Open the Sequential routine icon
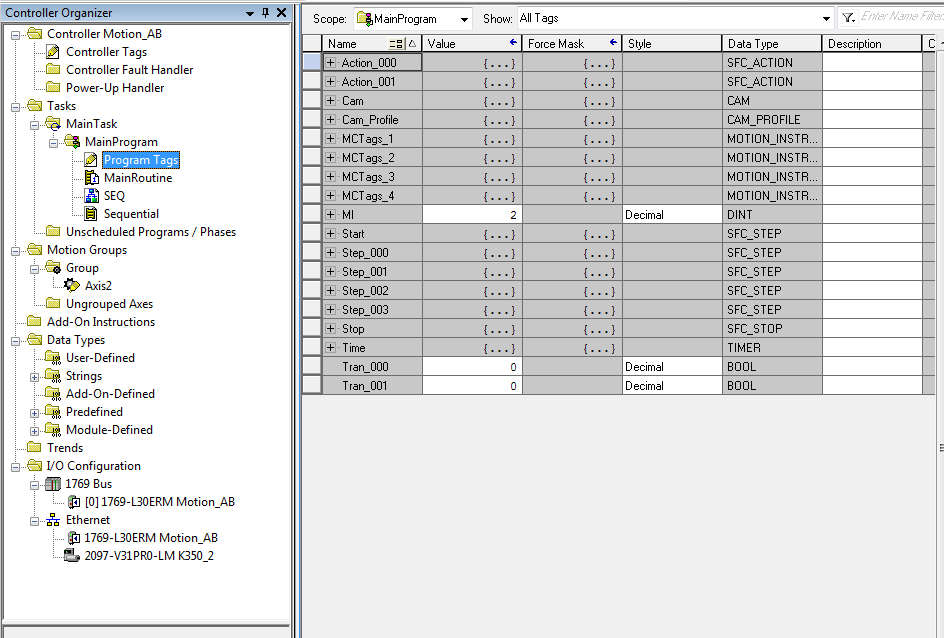 [92, 214]
